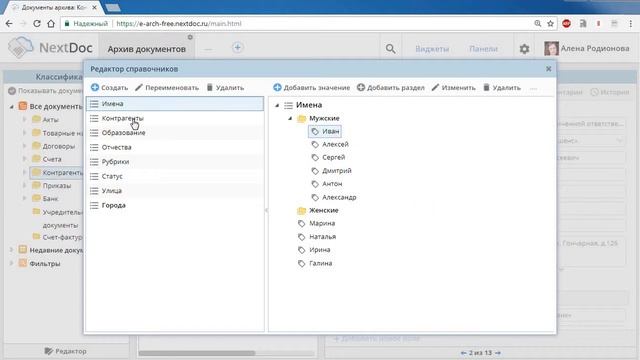
Task: Reload the page in the browser
Action: tap(37, 24)
